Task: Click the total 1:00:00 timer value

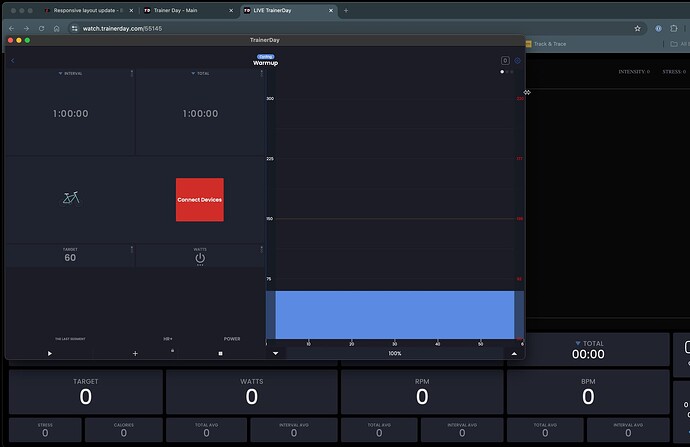Action: tap(200, 114)
